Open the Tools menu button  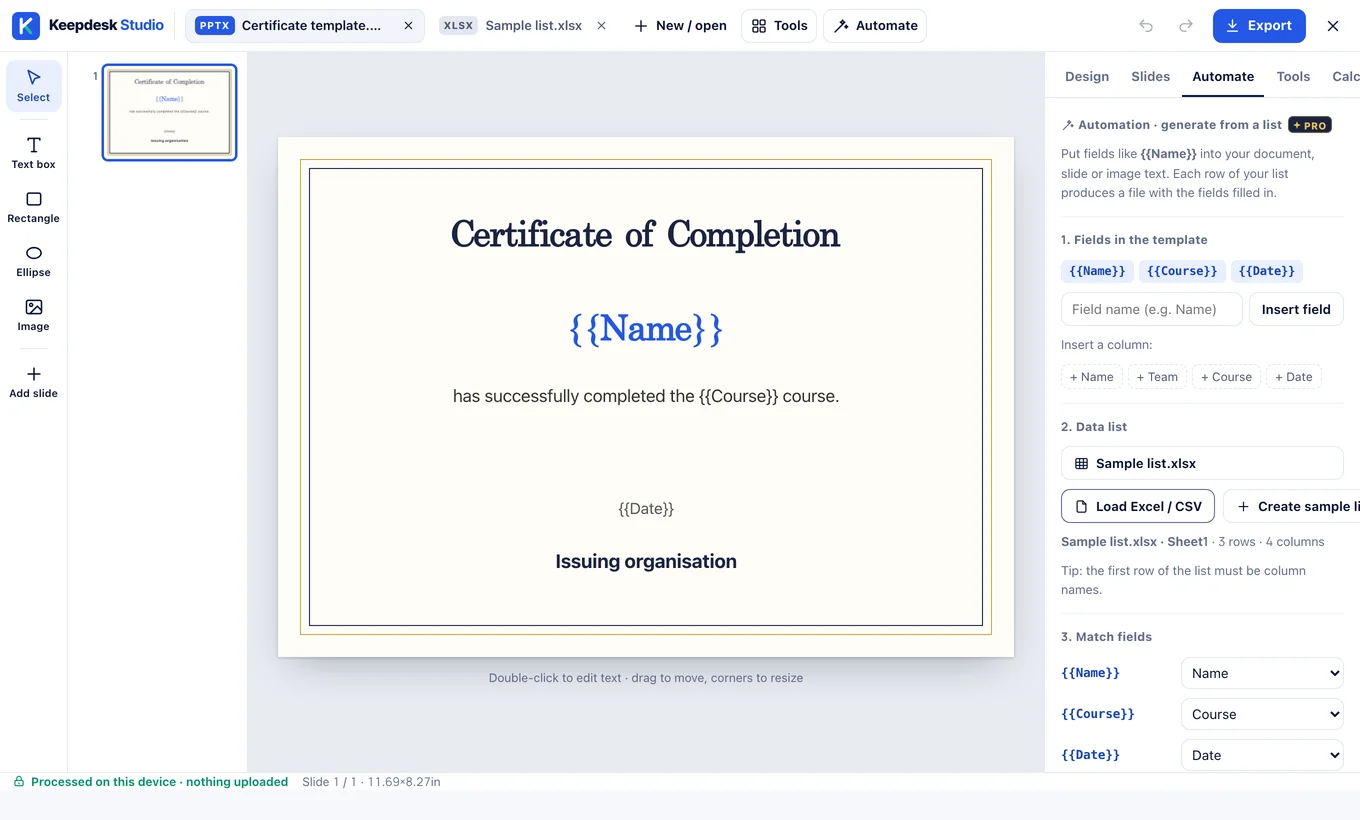(x=779, y=26)
